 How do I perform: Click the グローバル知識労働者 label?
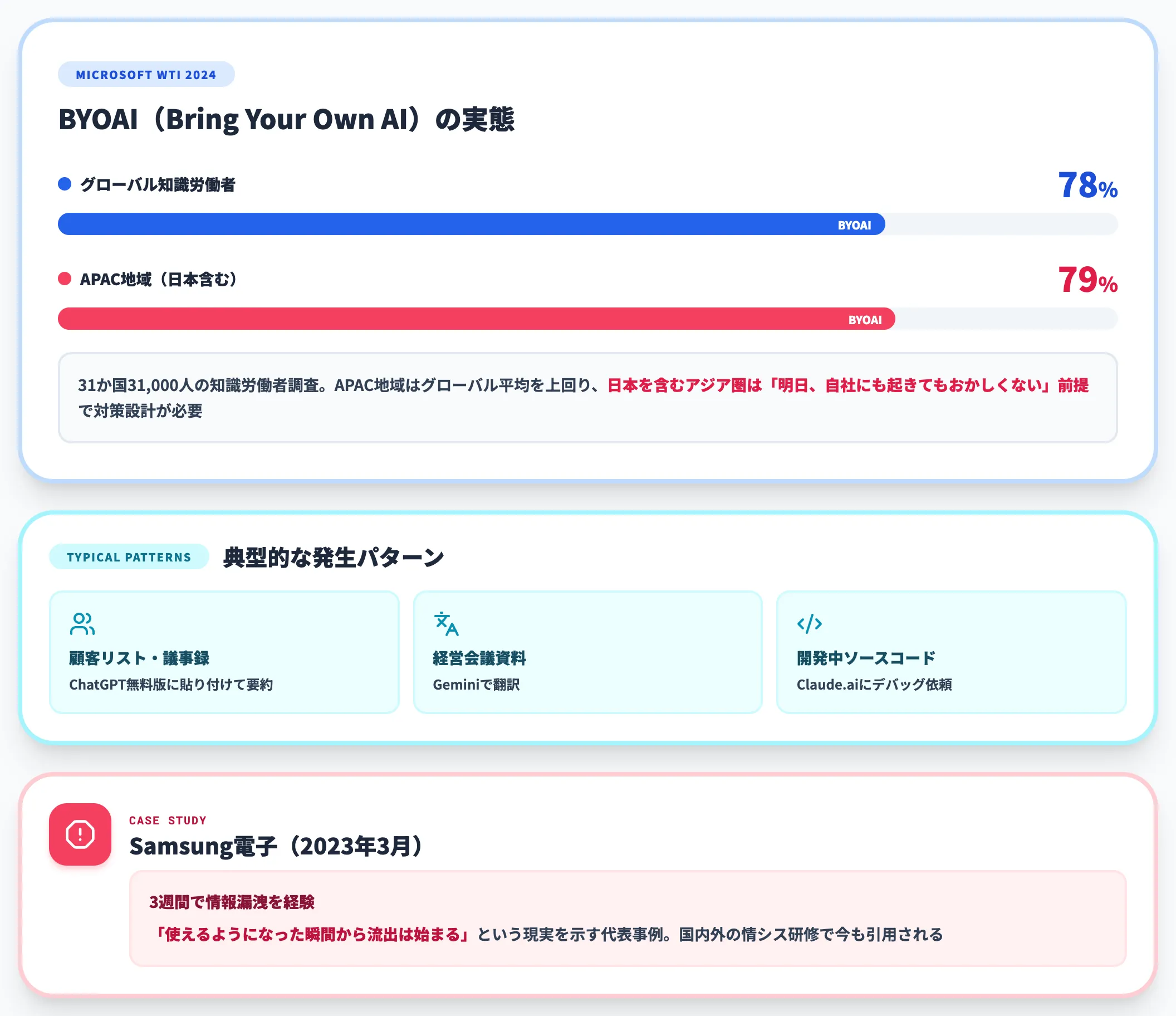point(158,184)
